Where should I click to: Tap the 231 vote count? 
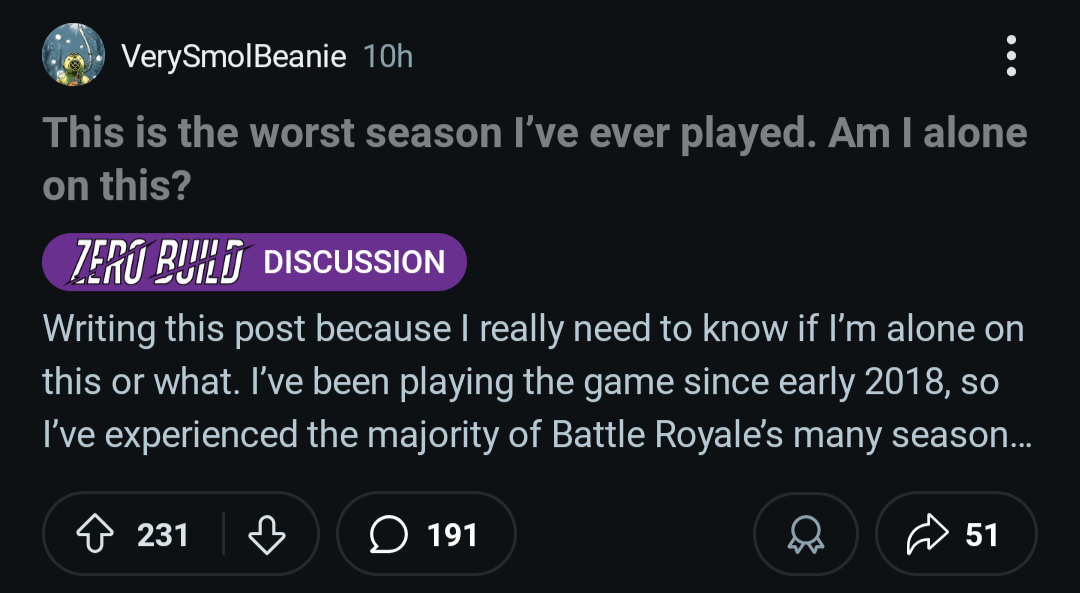163,535
